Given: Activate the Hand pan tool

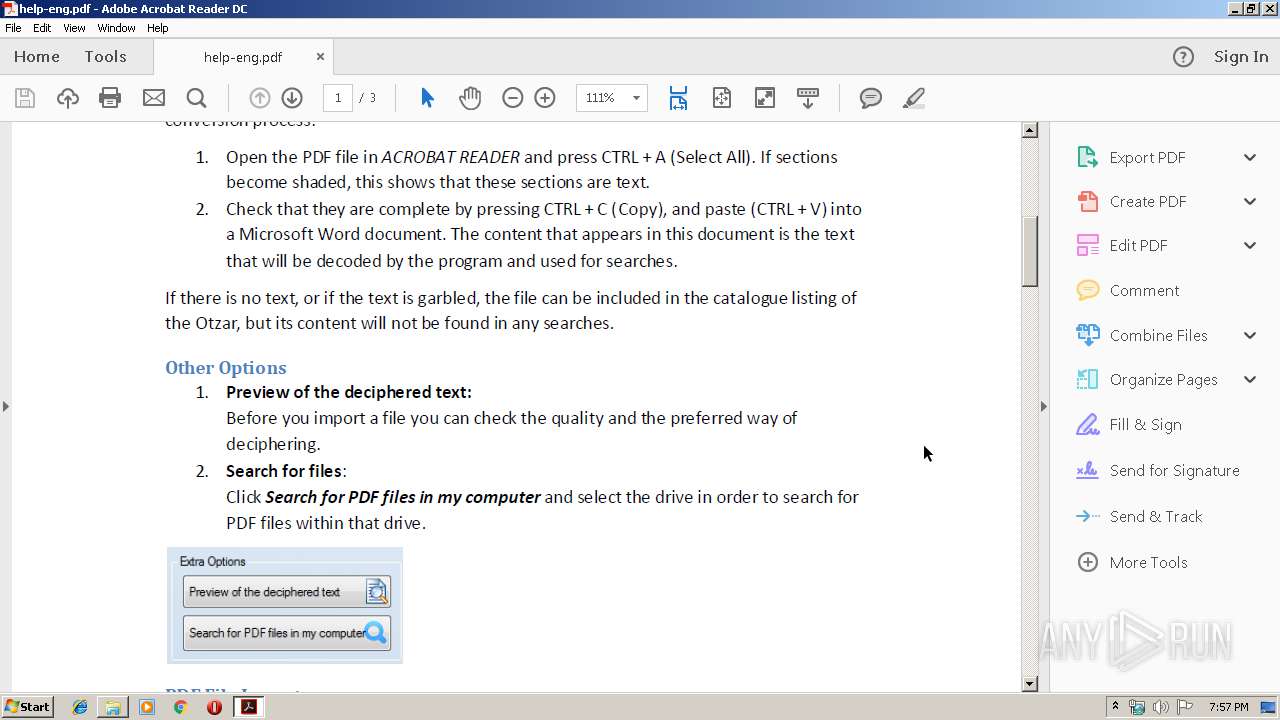Looking at the screenshot, I should [470, 98].
